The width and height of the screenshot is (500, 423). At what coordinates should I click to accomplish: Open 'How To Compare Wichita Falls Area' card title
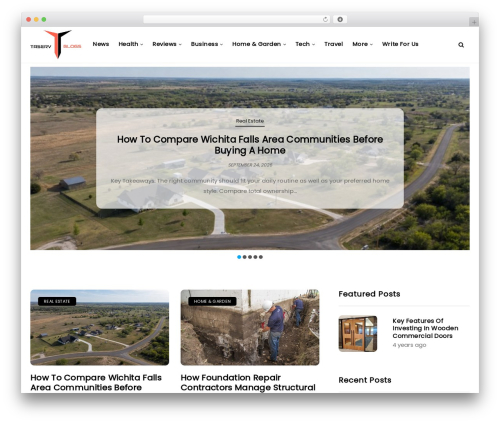pyautogui.click(x=96, y=383)
